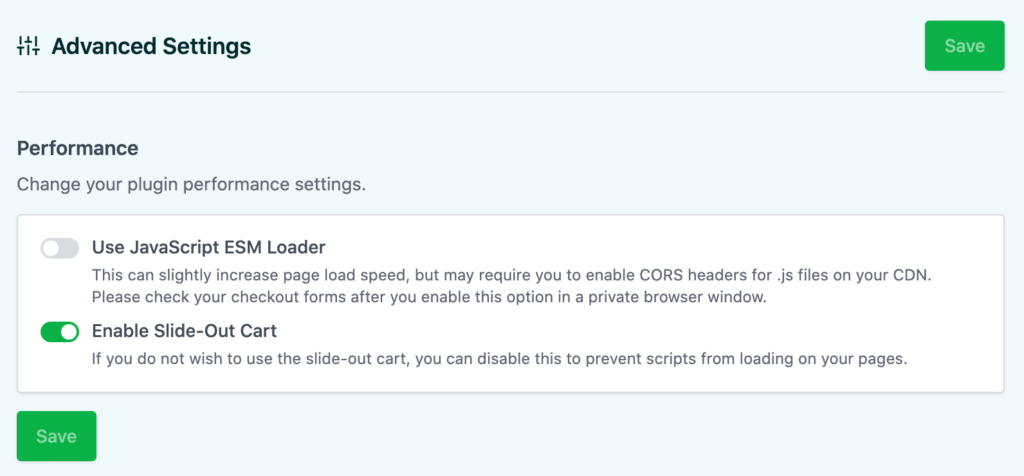Select the Advanced Settings page heading
Image resolution: width=1024 pixels, height=476 pixels.
[x=151, y=46]
